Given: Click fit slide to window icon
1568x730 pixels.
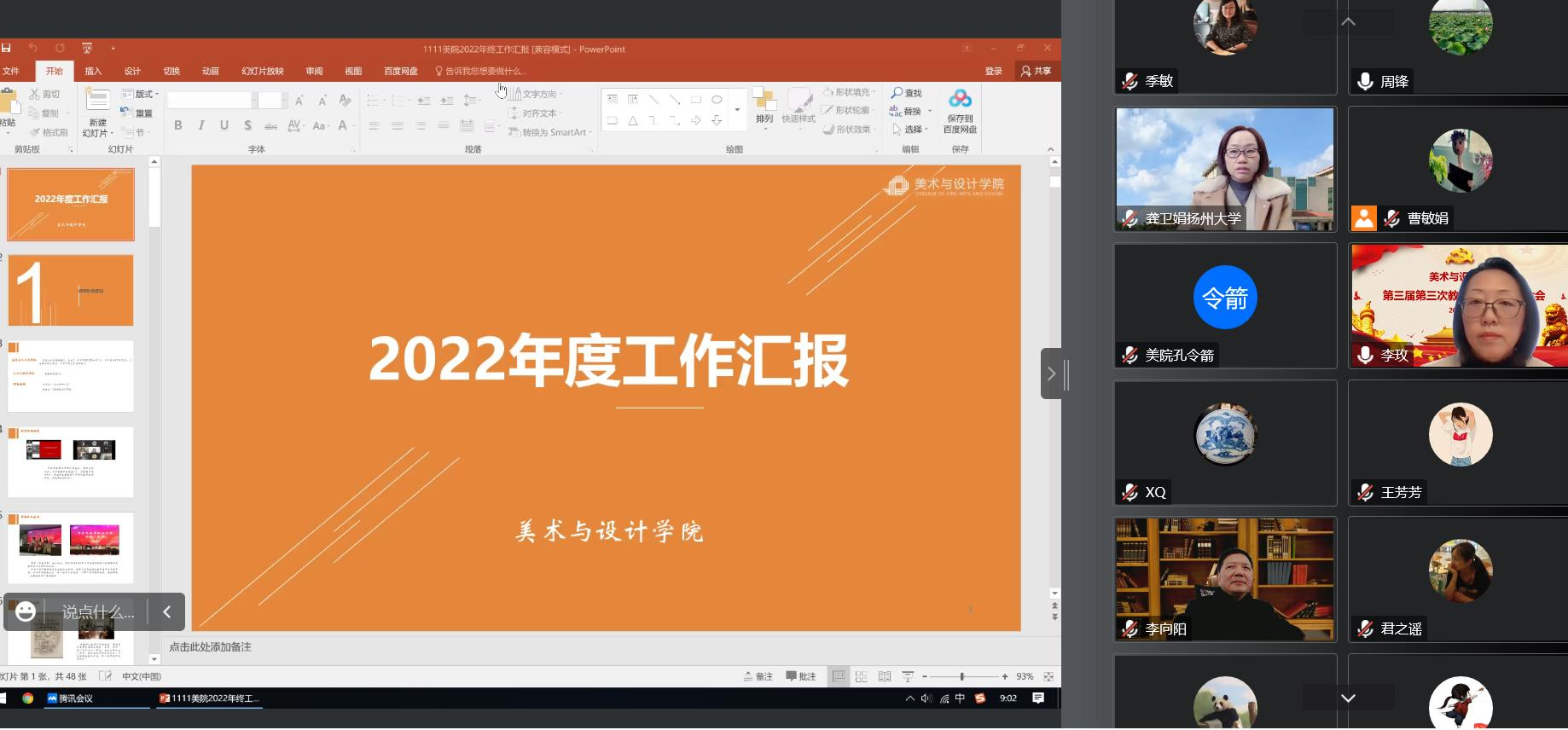Looking at the screenshot, I should tap(1048, 676).
